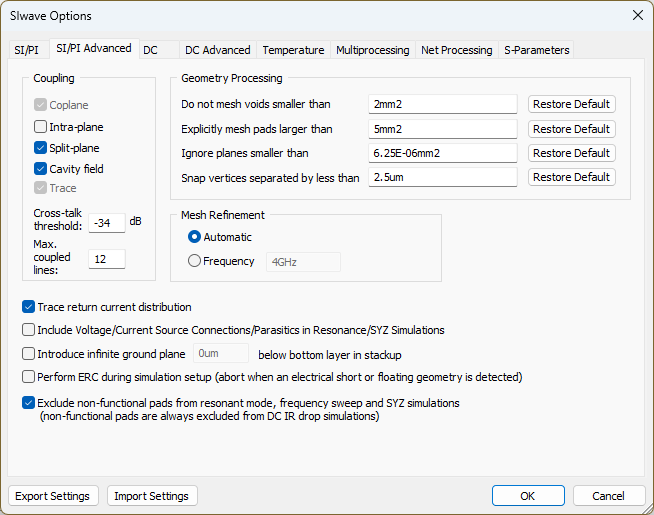Click the "dB" unit label

[135, 221]
